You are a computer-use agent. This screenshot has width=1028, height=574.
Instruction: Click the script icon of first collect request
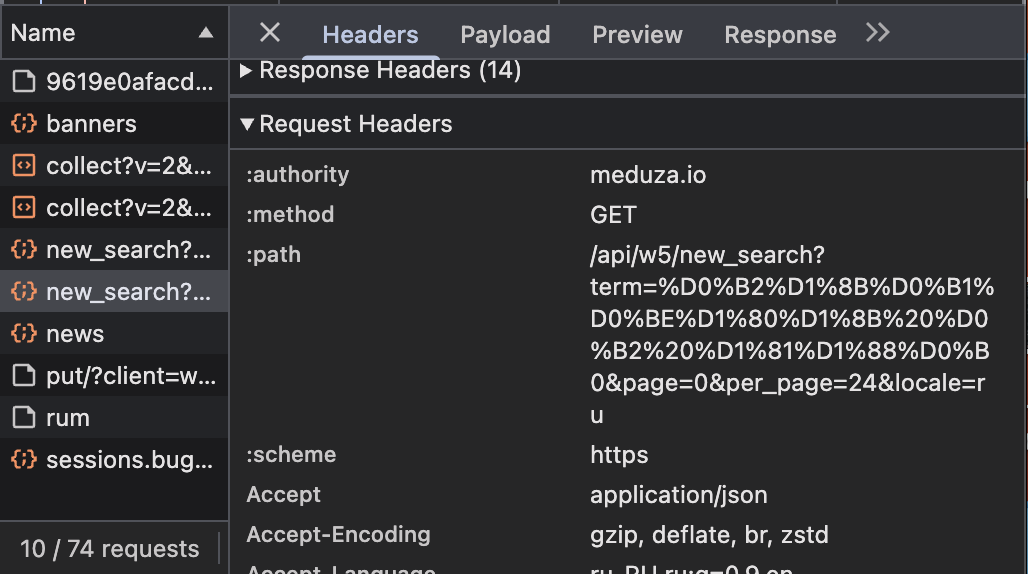coord(24,166)
